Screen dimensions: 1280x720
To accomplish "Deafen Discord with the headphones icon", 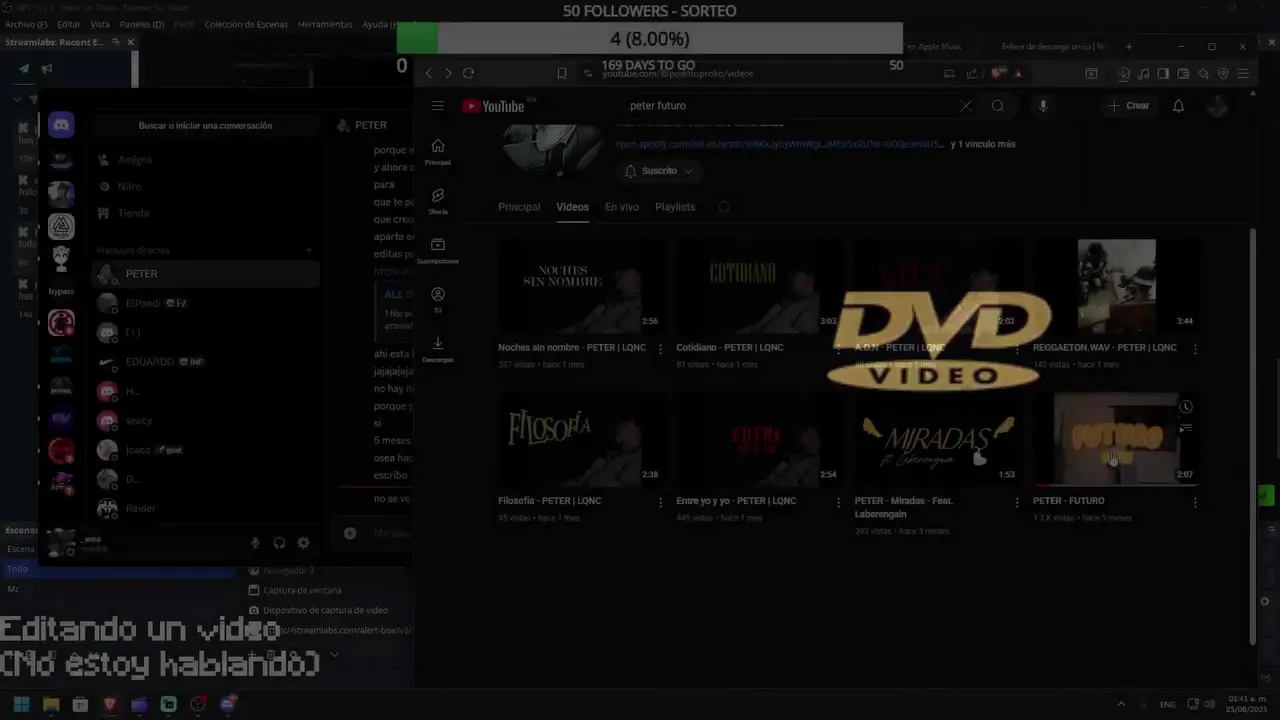I will click(x=279, y=543).
